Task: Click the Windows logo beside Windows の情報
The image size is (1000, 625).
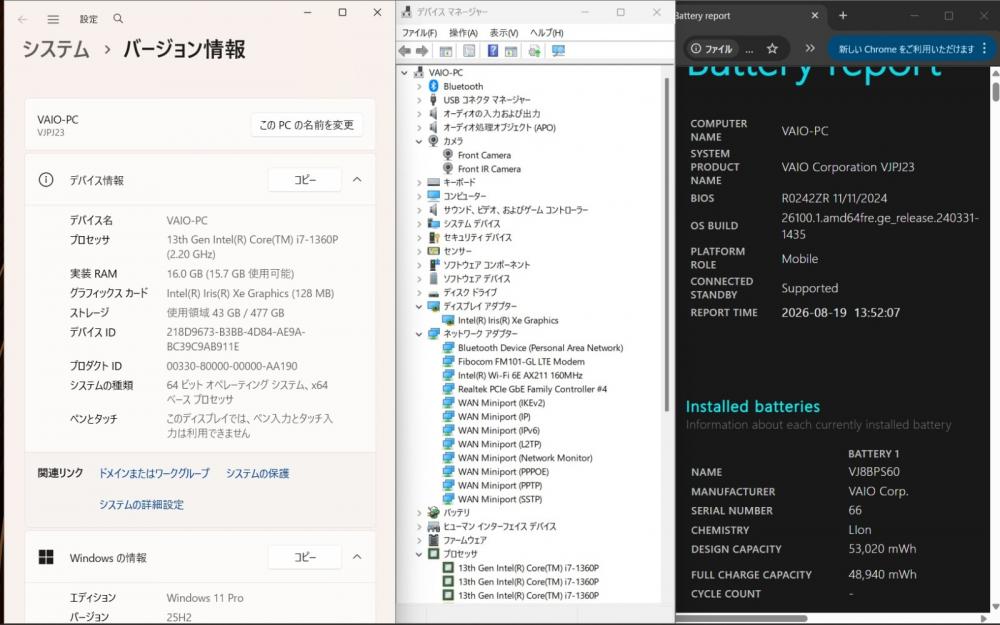Action: (x=46, y=557)
